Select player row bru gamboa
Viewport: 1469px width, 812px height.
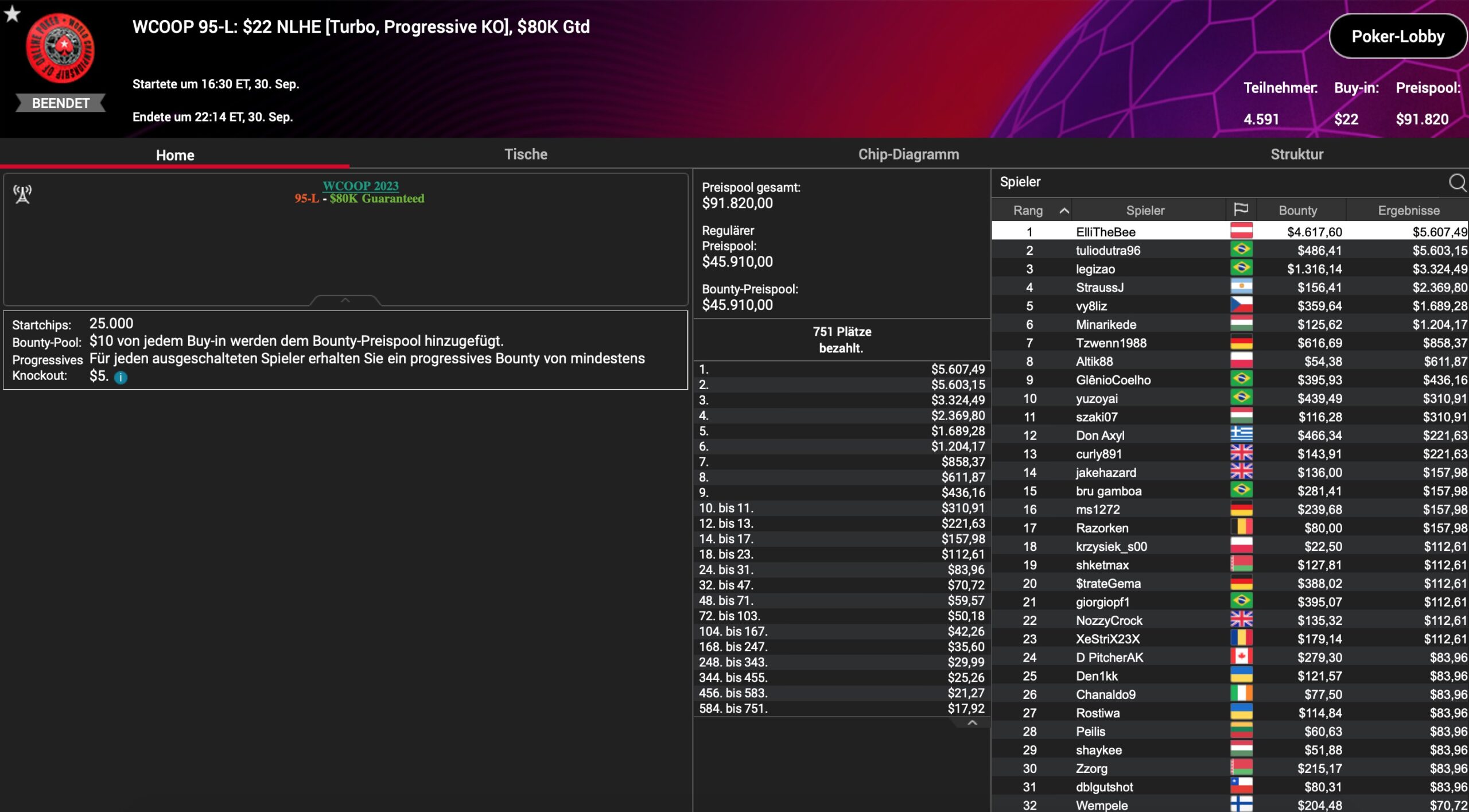[x=1230, y=490]
